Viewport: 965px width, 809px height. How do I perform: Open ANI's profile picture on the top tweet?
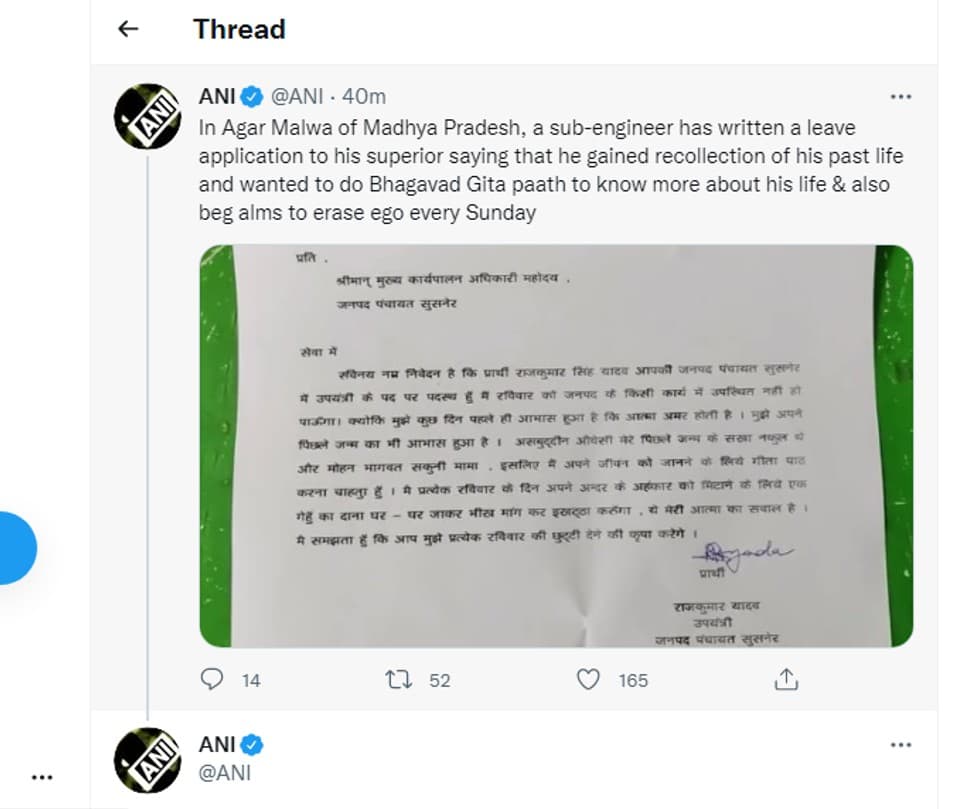click(x=148, y=117)
